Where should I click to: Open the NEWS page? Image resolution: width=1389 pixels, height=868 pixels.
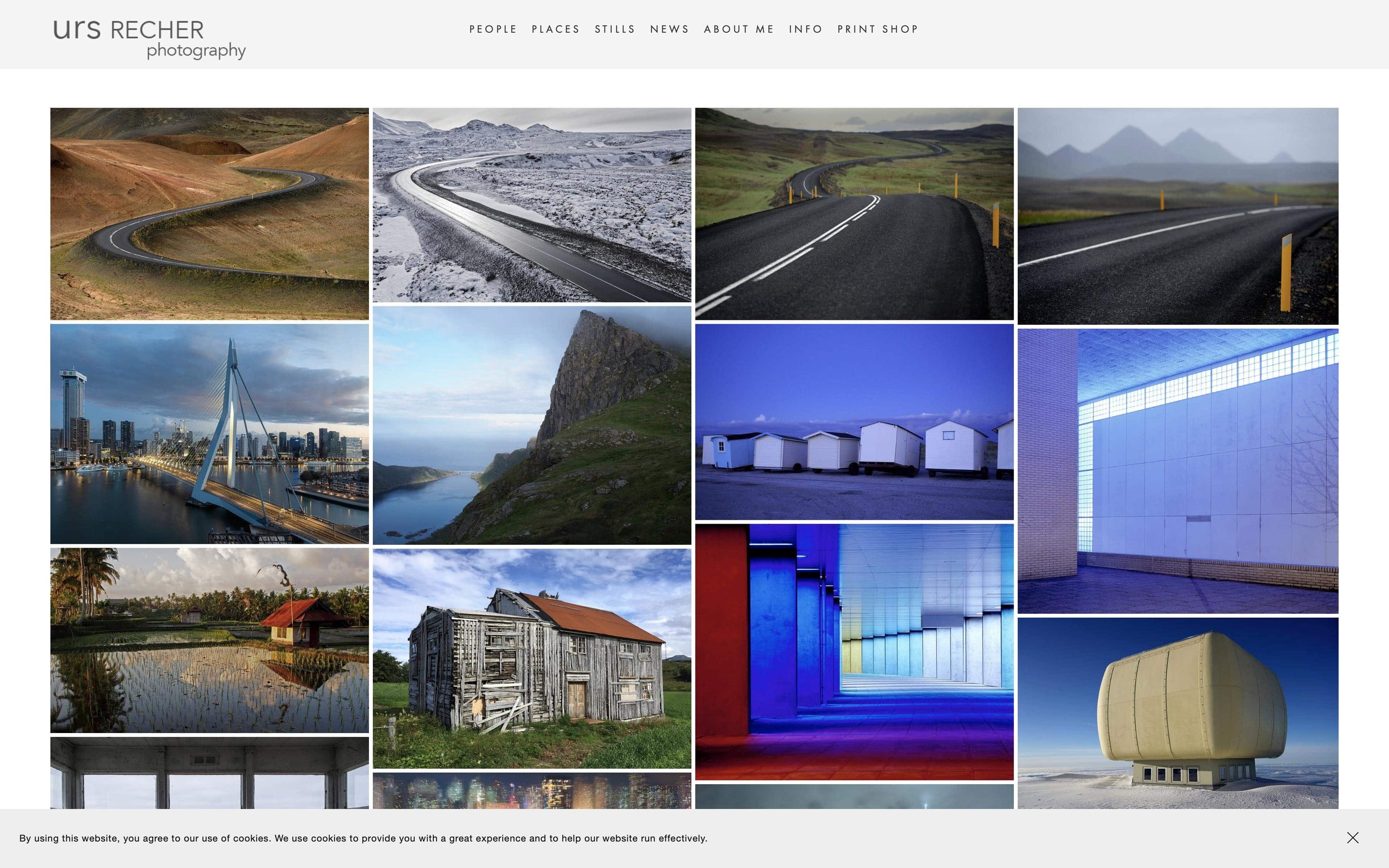(x=669, y=29)
